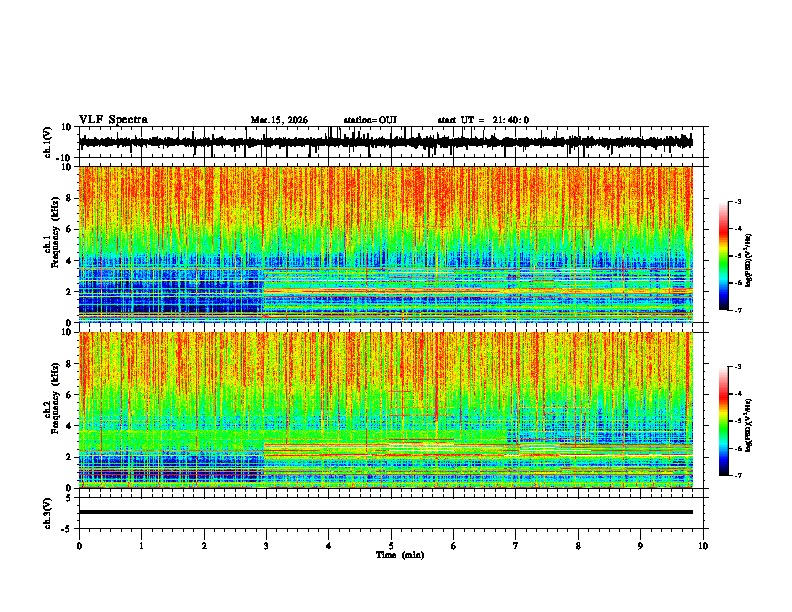The image size is (792, 612).
Task: Click the "-7" label on ch.2 colorbar
Action: coord(737,476)
